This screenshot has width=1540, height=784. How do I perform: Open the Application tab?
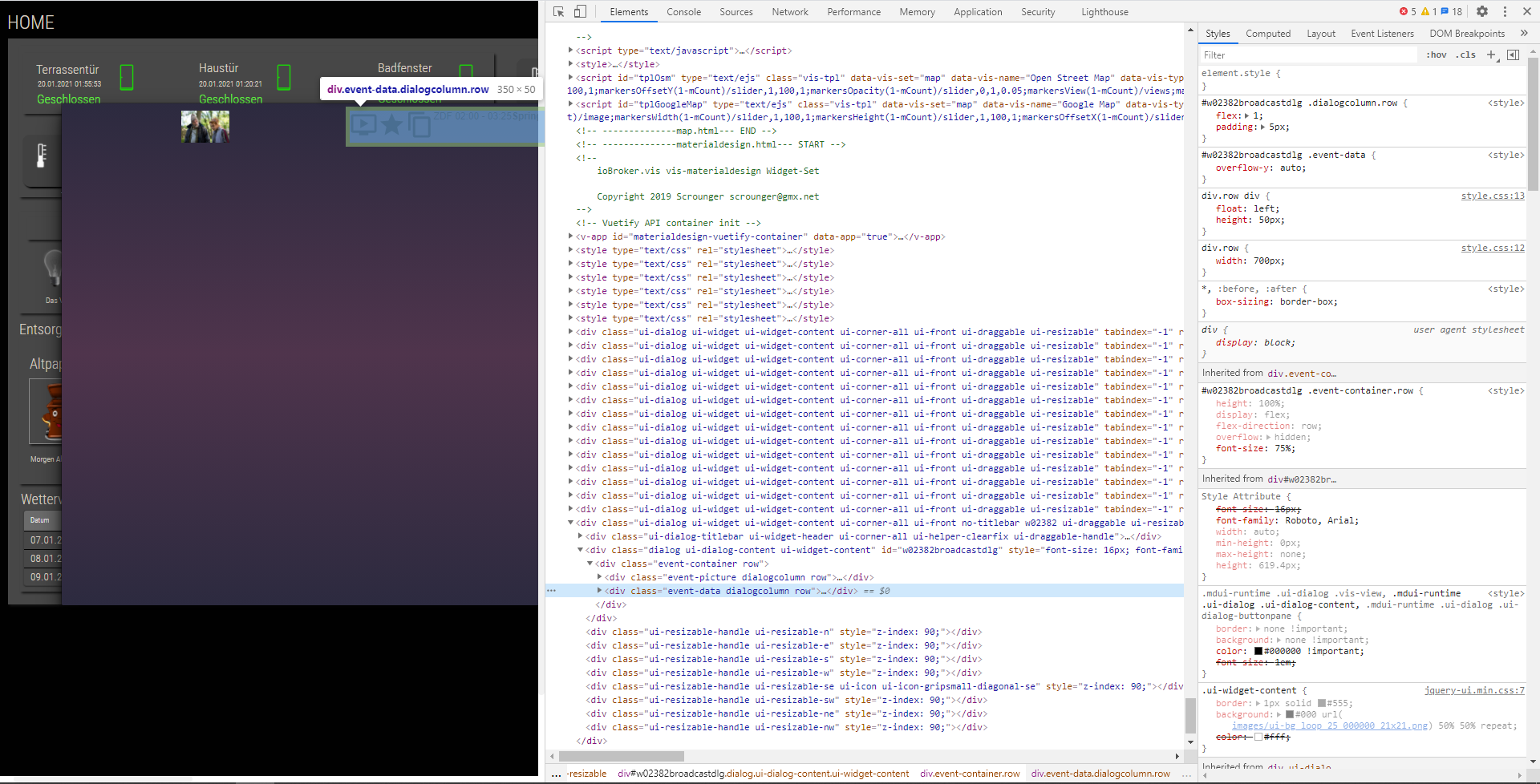978,11
